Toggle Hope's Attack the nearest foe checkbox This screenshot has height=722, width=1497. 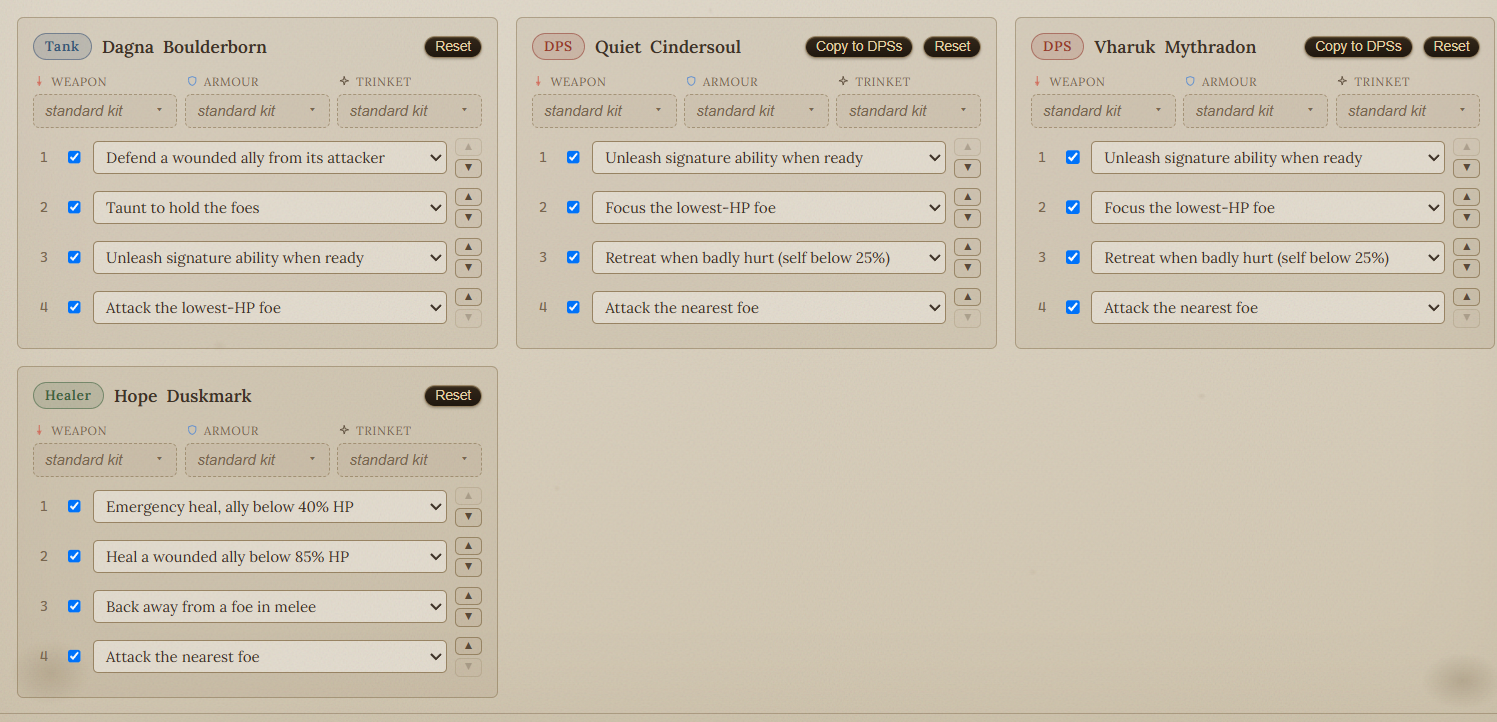pos(74,656)
